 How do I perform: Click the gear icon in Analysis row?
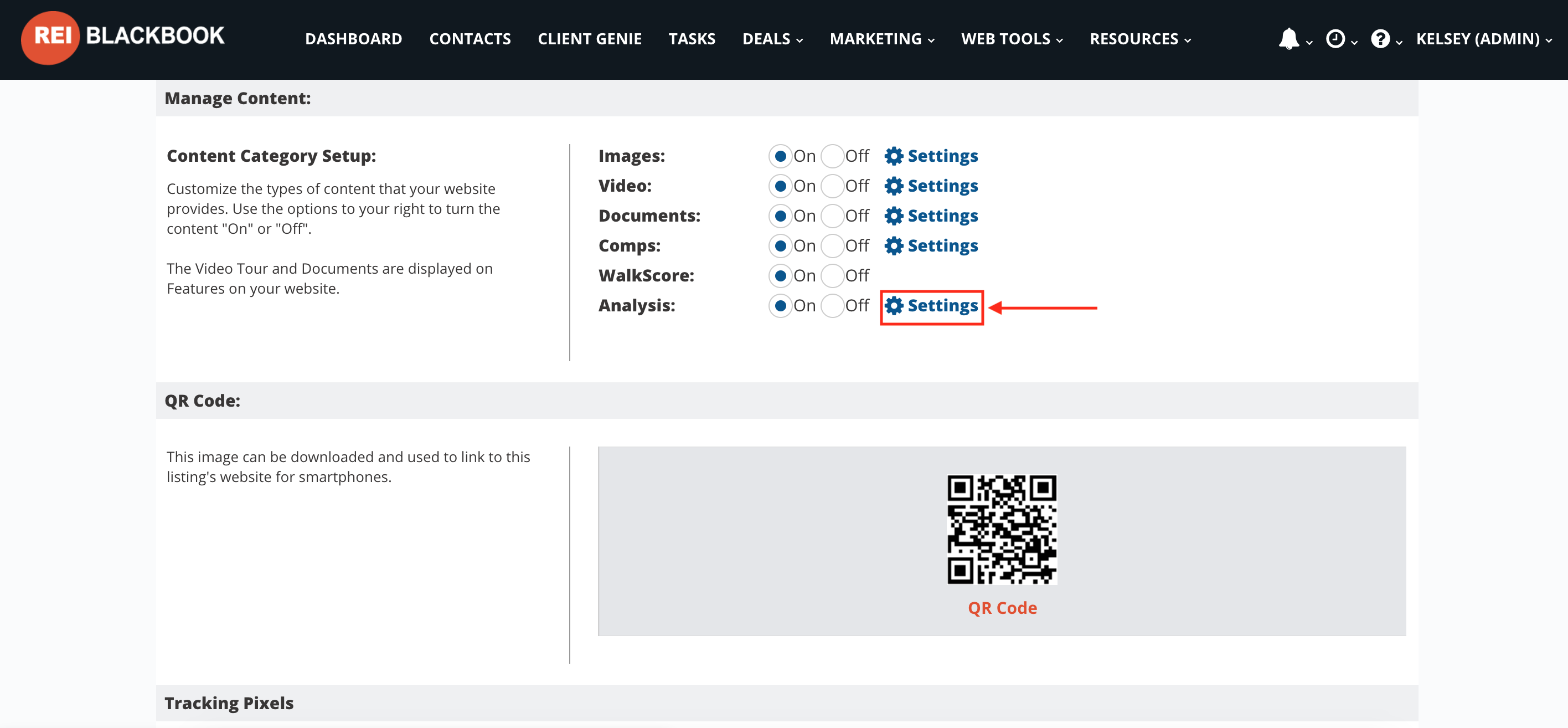click(893, 305)
